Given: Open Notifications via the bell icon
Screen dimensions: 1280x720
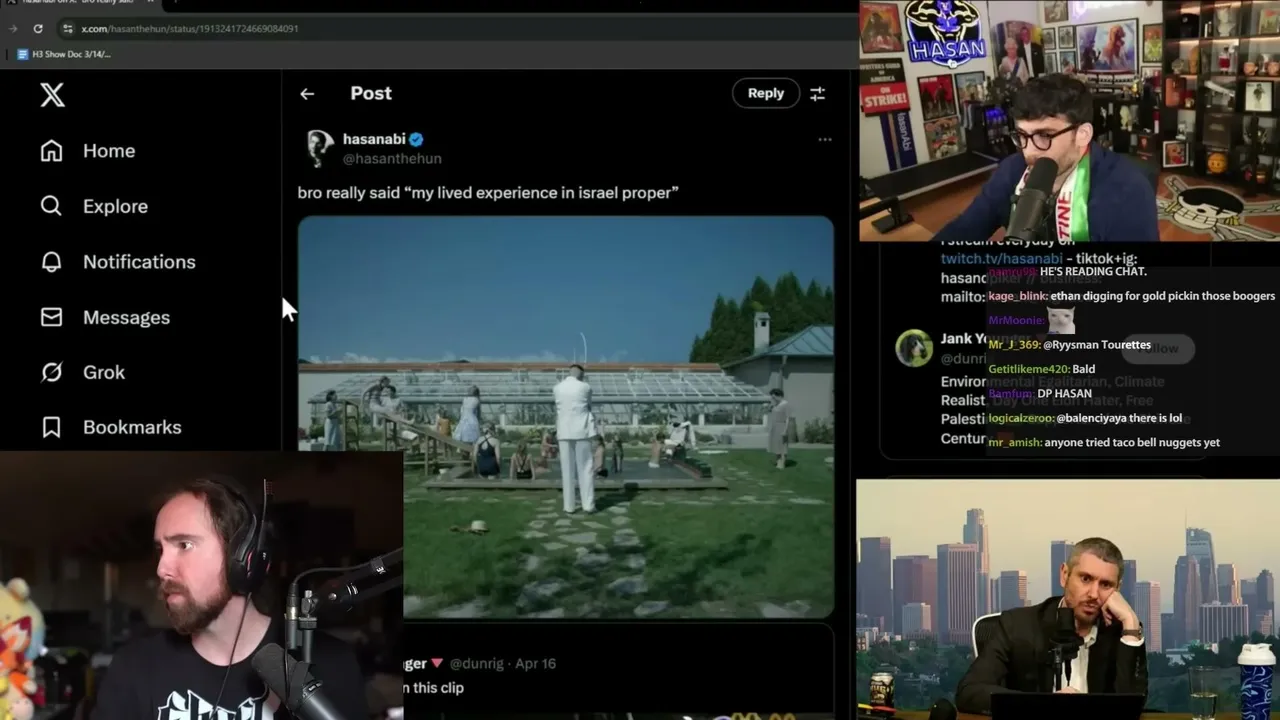Looking at the screenshot, I should [51, 262].
